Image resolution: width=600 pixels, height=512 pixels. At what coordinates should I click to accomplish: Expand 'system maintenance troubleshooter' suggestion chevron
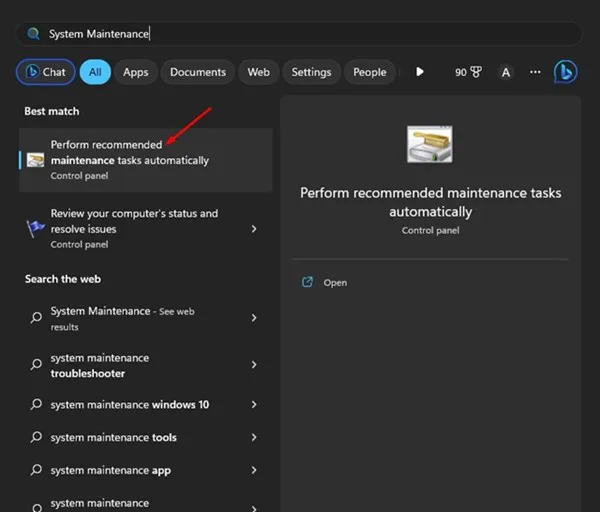click(254, 365)
